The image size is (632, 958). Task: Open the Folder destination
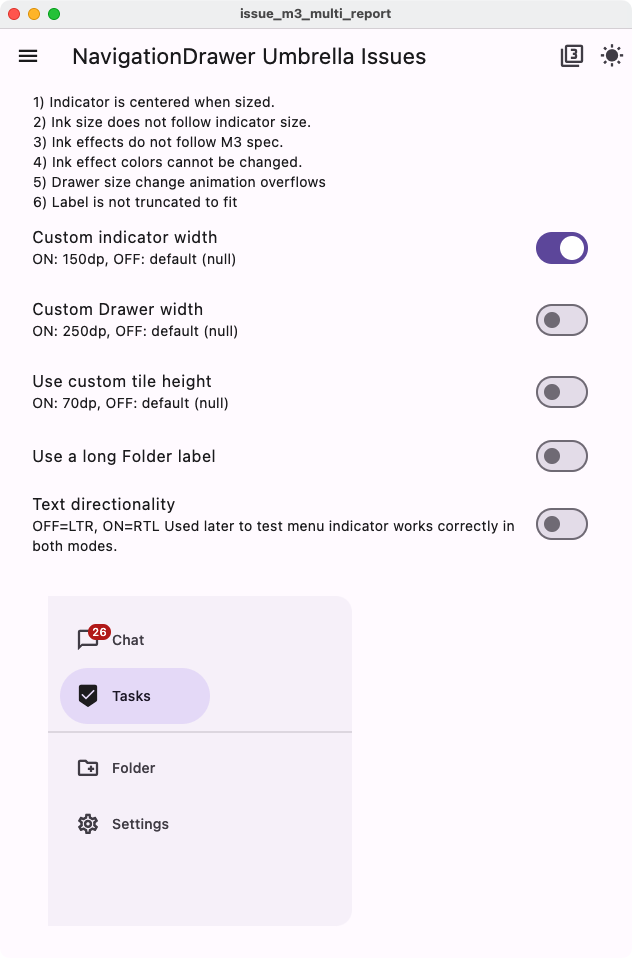[x=136, y=768]
